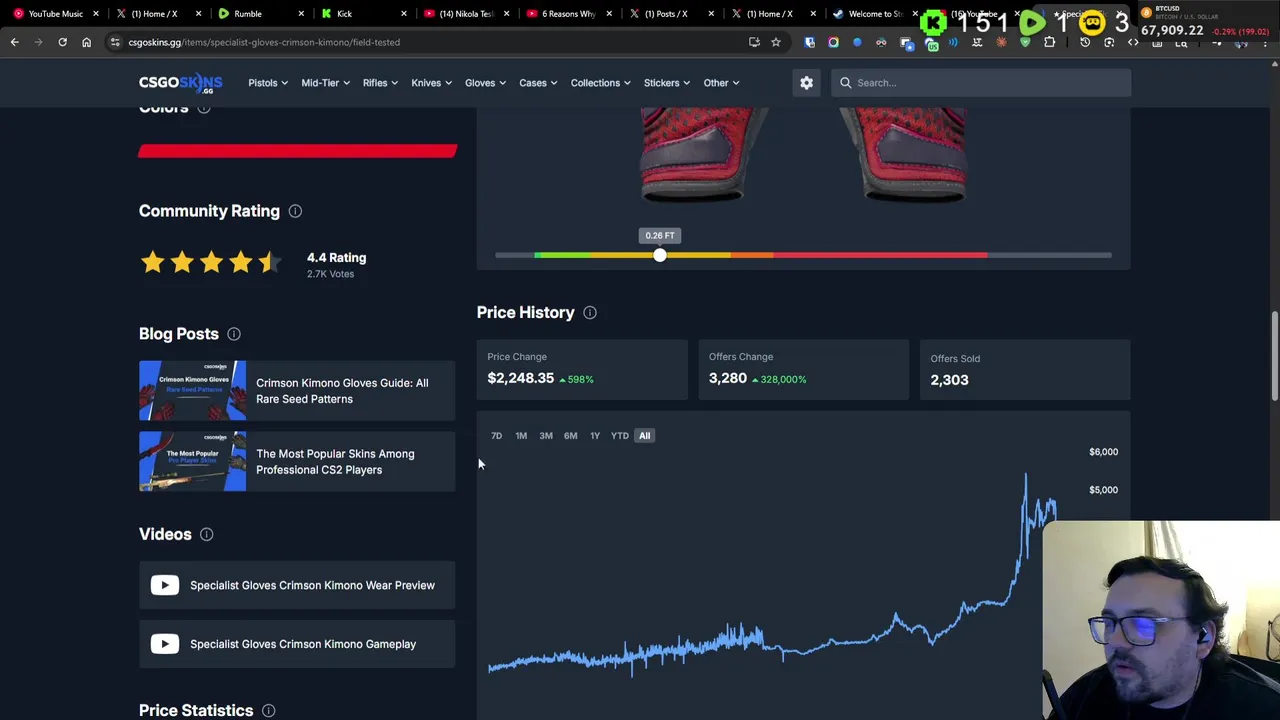The height and width of the screenshot is (720, 1280).
Task: Reload the page
Action: (62, 42)
